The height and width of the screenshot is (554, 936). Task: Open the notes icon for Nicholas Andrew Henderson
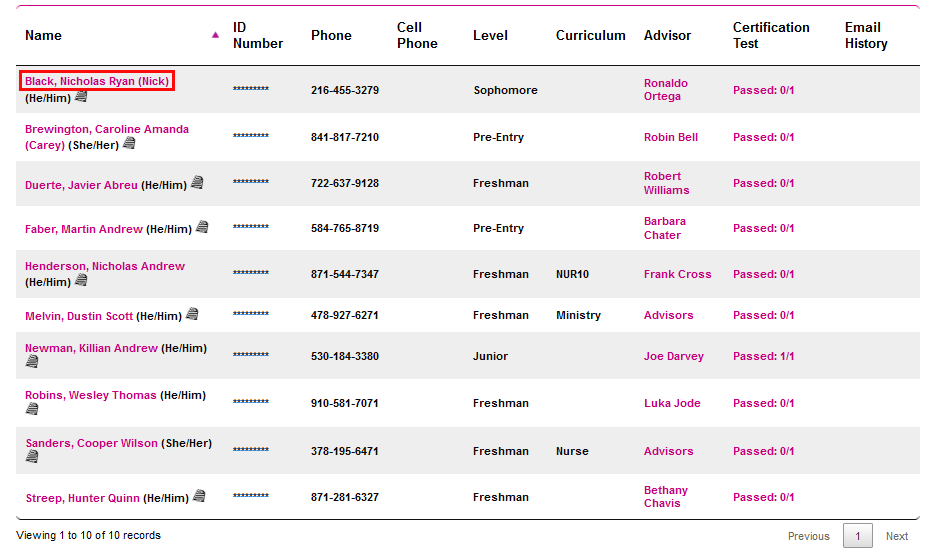tap(81, 281)
